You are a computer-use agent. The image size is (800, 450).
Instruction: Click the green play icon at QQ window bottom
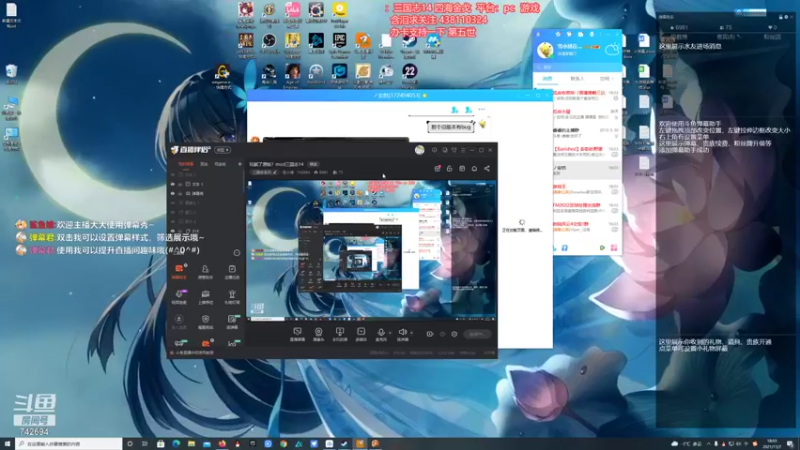(602, 248)
